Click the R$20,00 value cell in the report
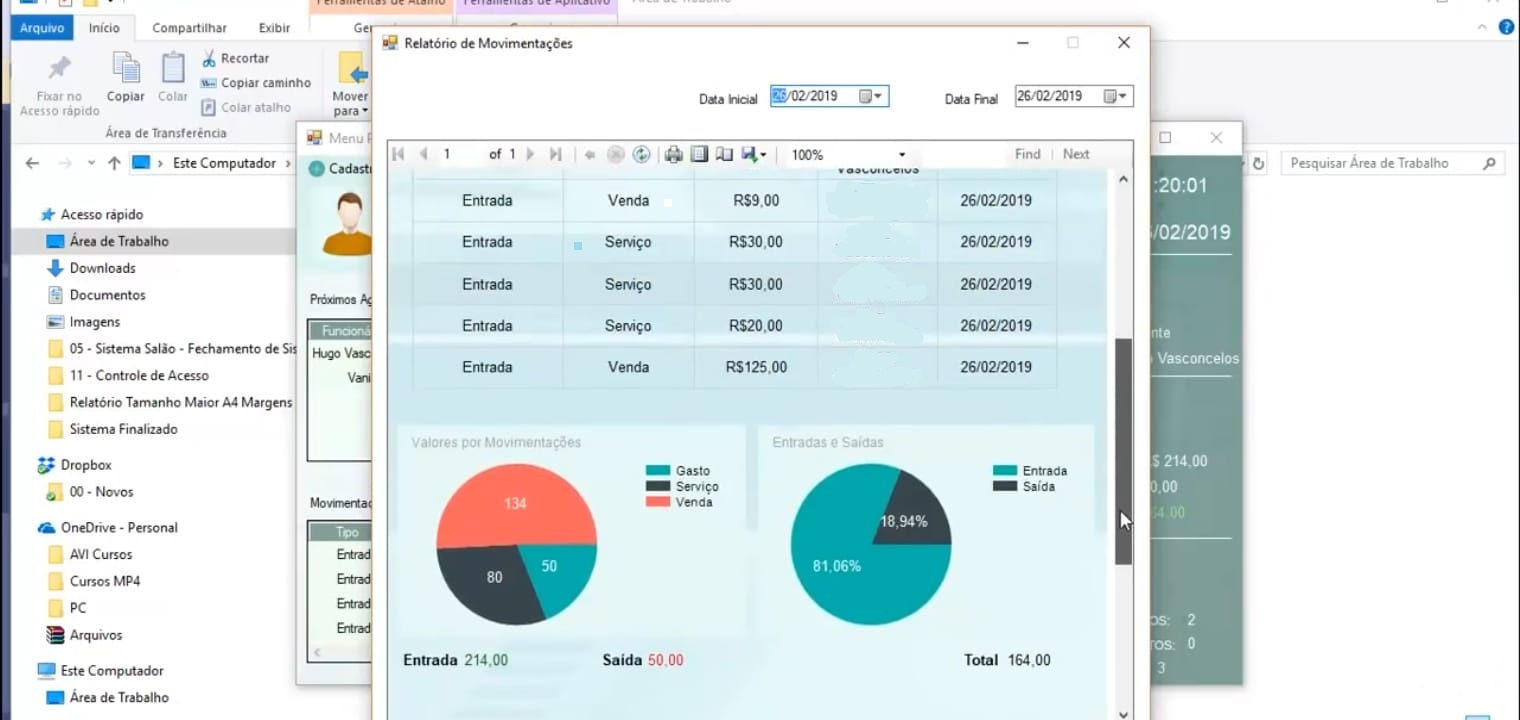Viewport: 1520px width, 720px height. [756, 325]
